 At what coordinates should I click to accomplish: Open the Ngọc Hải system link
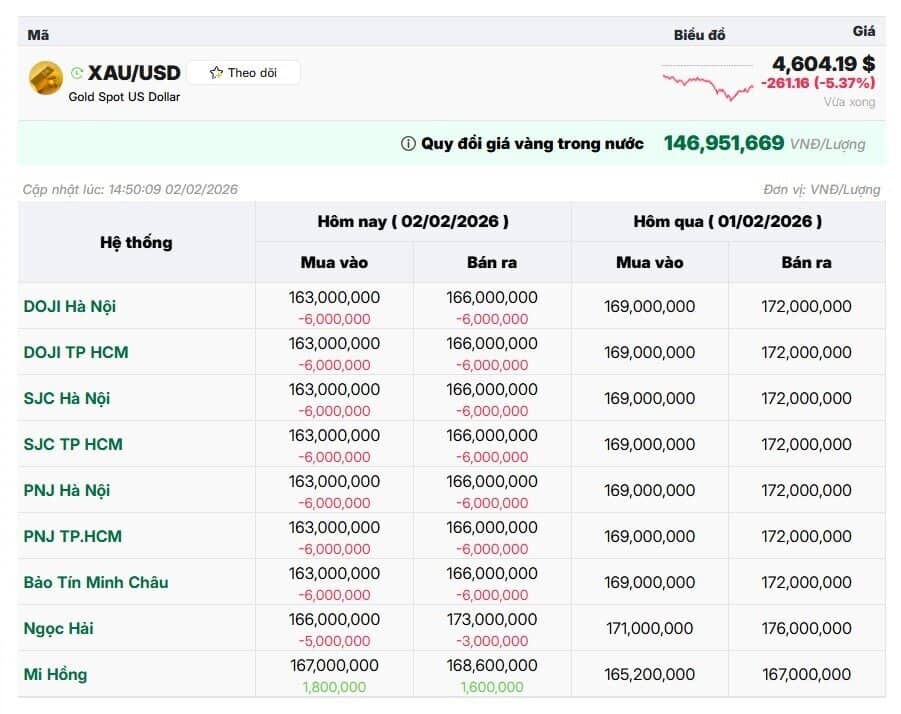pyautogui.click(x=59, y=628)
